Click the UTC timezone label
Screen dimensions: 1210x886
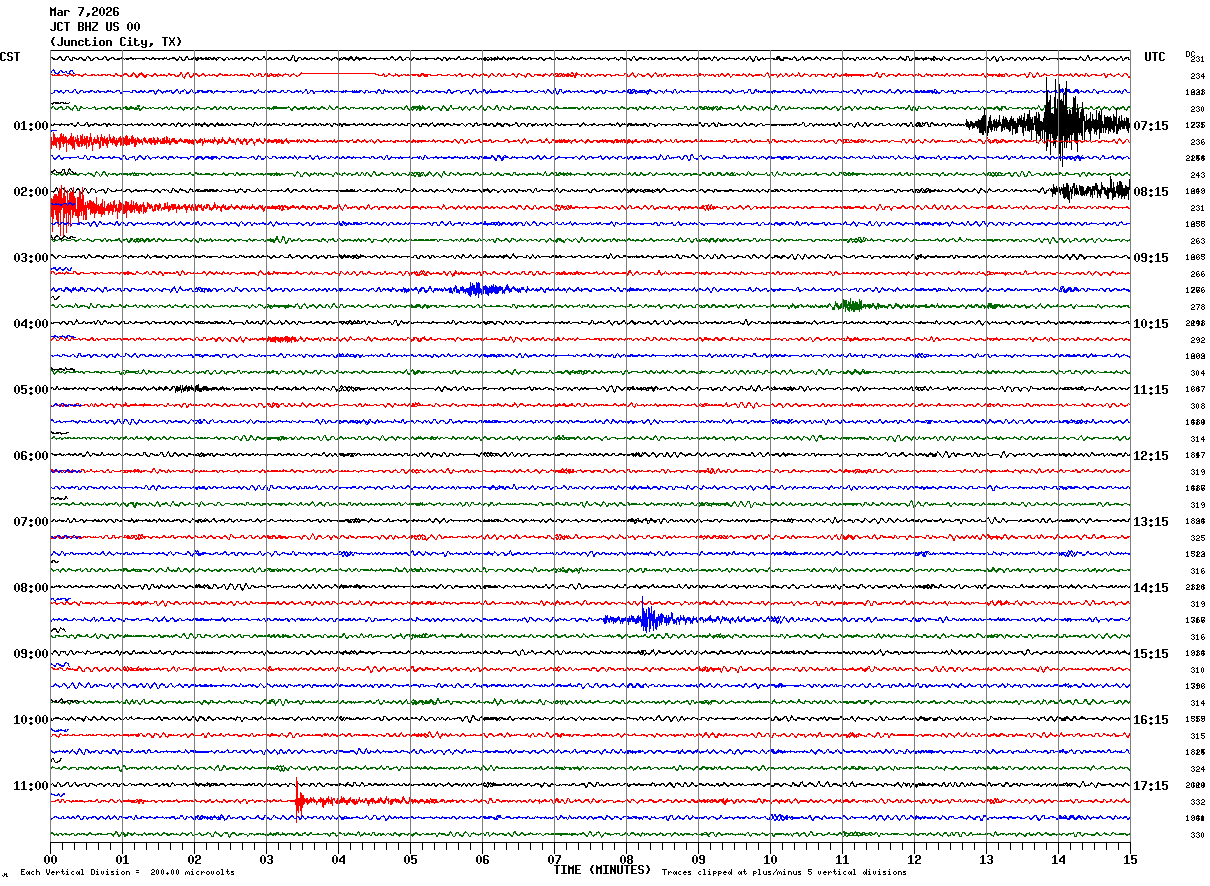[1155, 57]
